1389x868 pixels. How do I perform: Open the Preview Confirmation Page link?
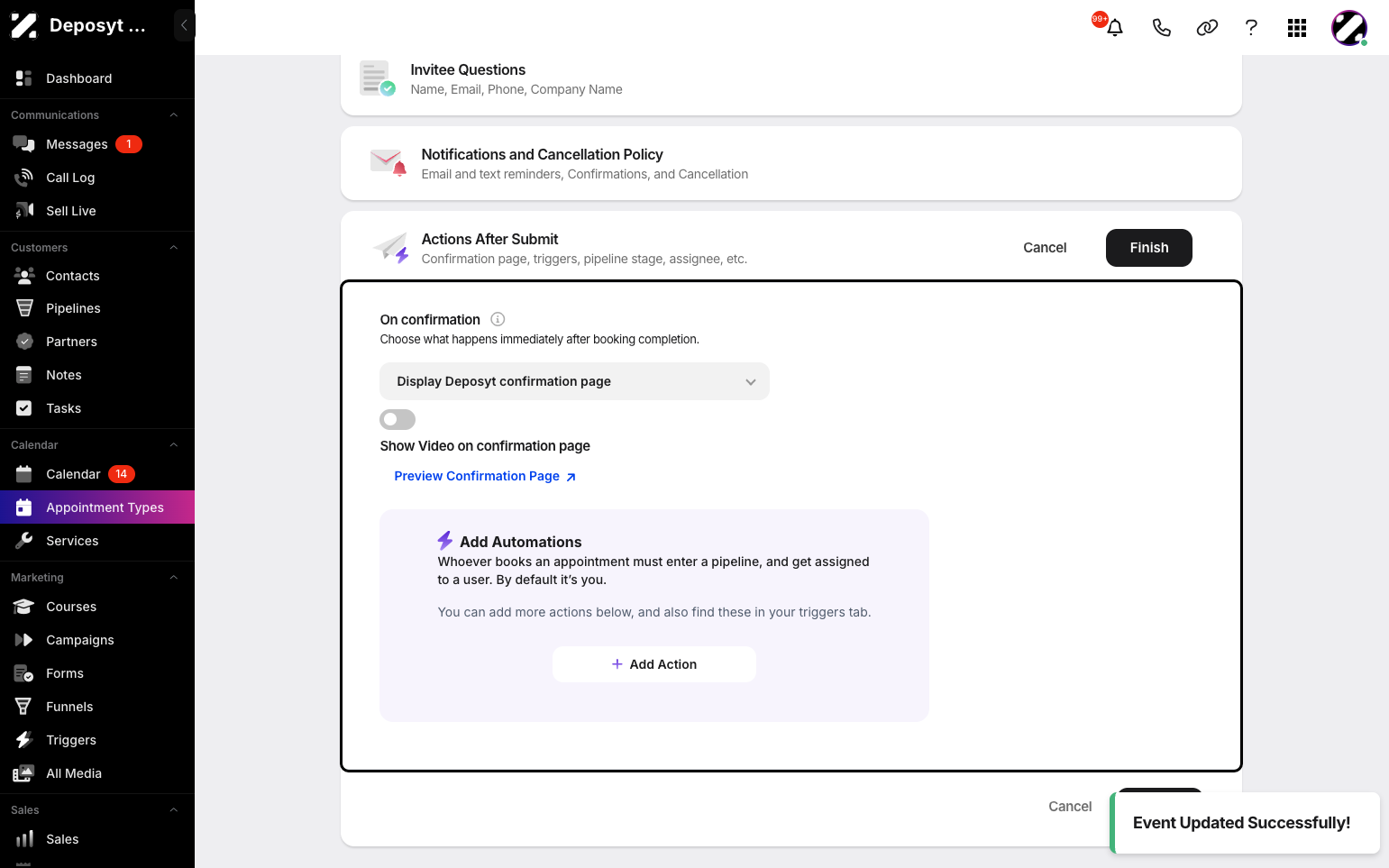click(485, 476)
